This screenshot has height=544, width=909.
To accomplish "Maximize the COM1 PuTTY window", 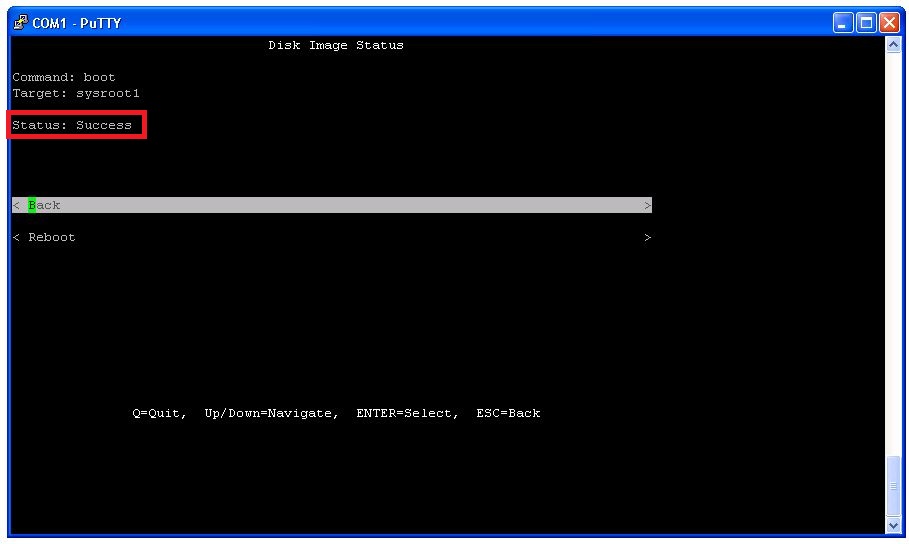I will point(866,23).
